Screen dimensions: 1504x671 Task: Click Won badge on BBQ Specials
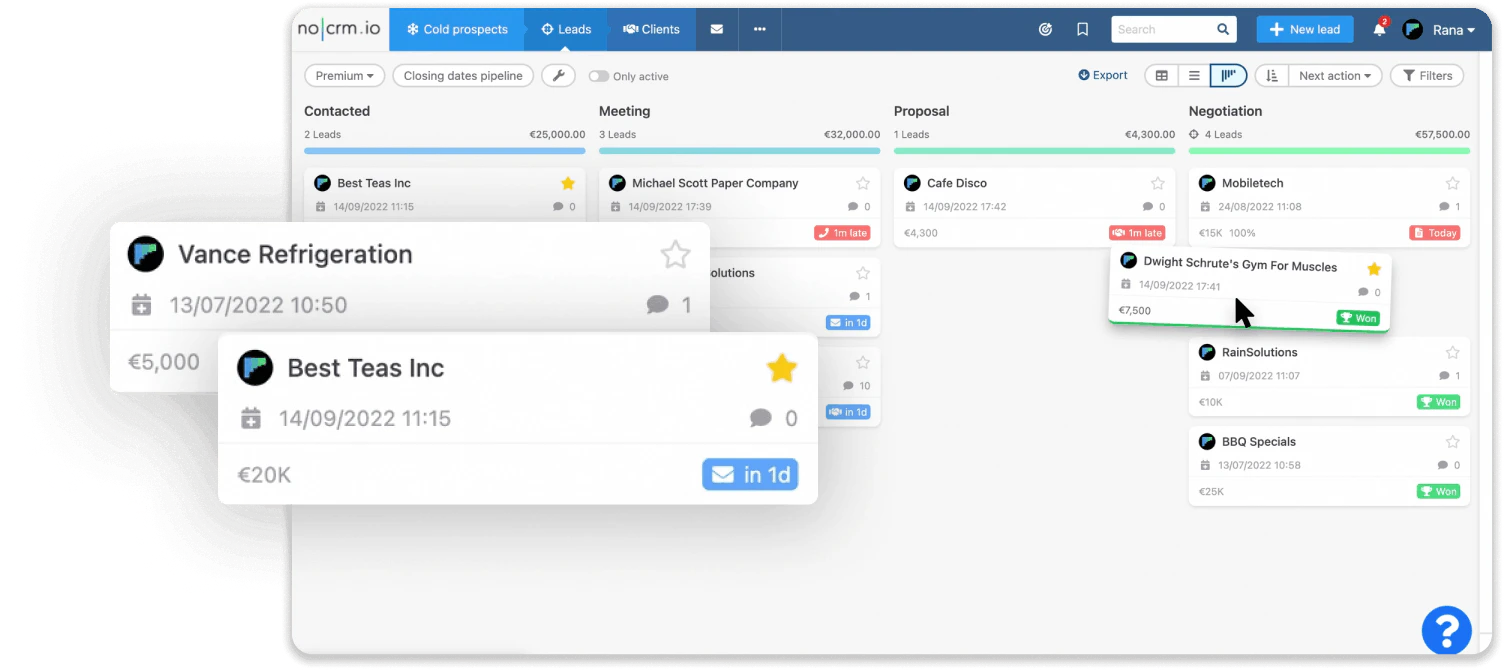tap(1439, 491)
